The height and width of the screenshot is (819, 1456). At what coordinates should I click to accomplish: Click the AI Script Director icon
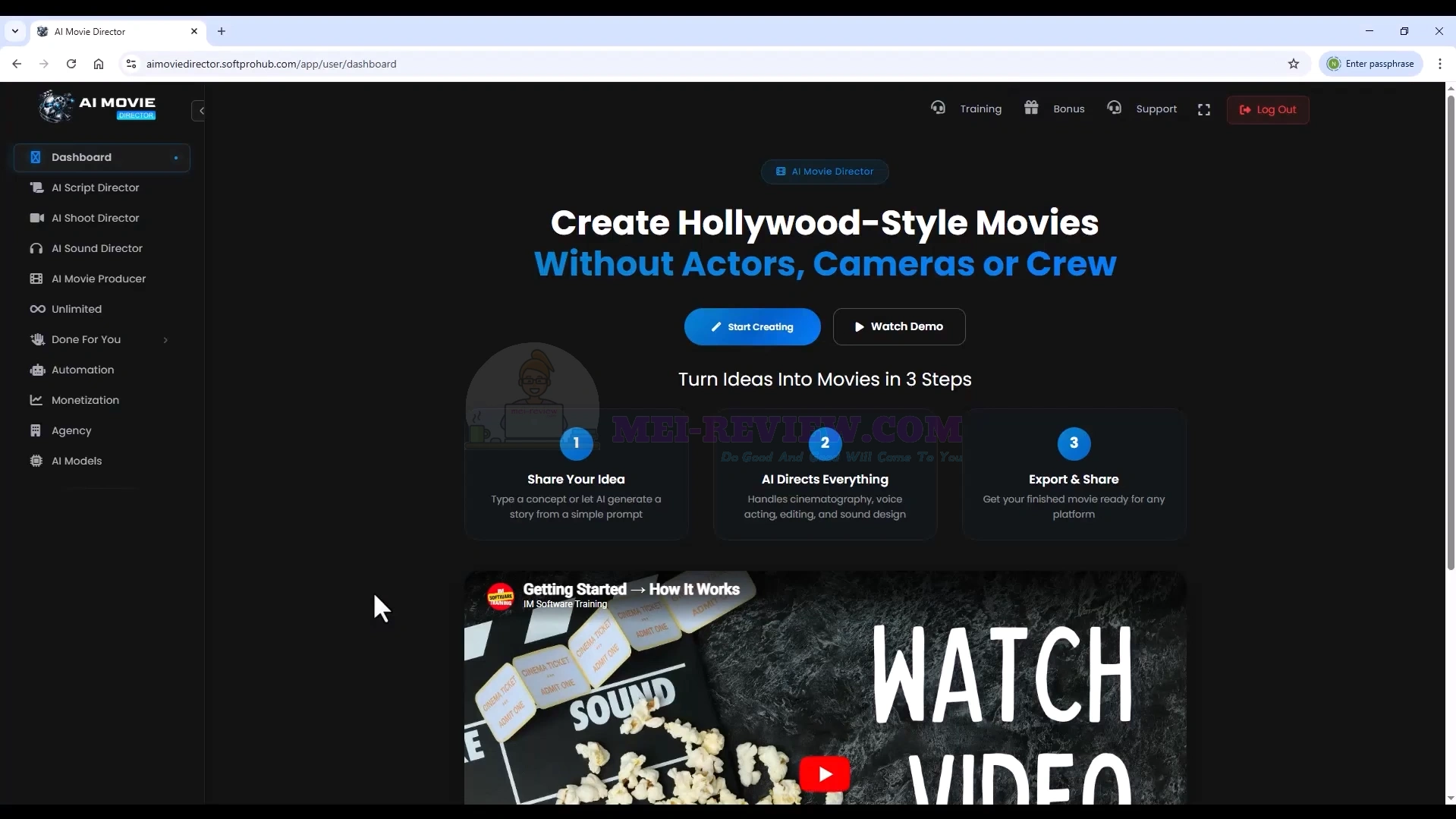[36, 187]
